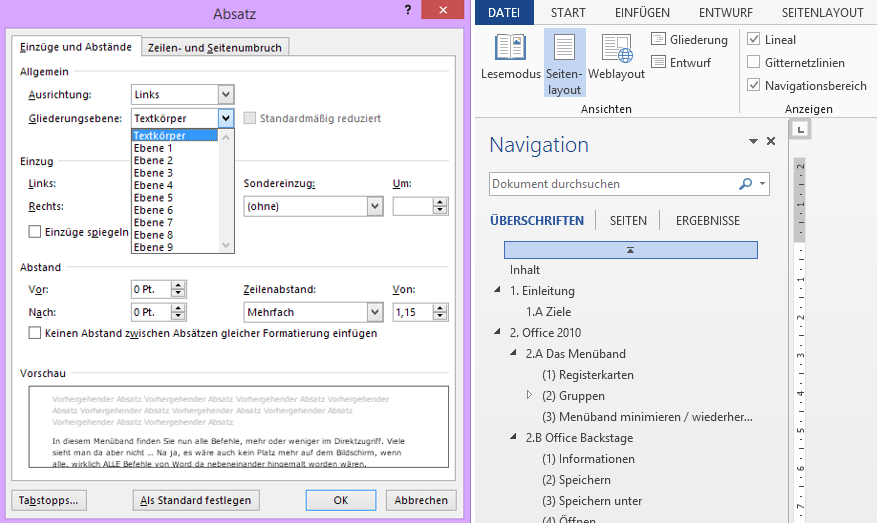Click the Gliederung outline view icon
Screen dimensions: 877x523
(659, 40)
